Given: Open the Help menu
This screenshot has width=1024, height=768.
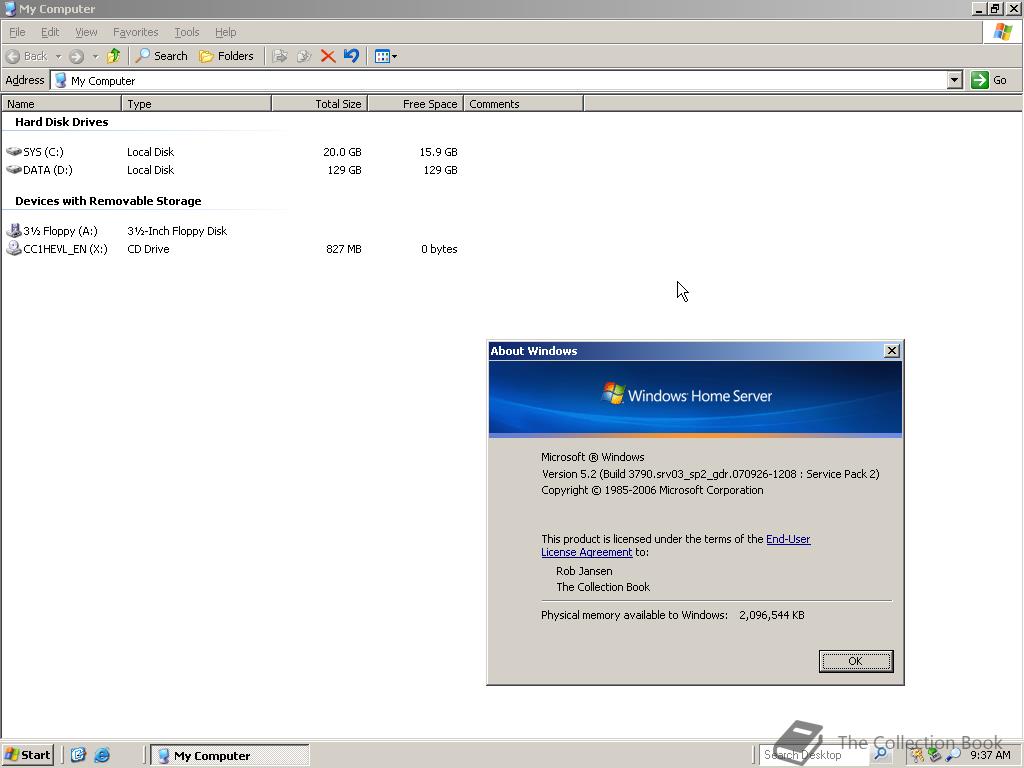Looking at the screenshot, I should click(x=225, y=32).
